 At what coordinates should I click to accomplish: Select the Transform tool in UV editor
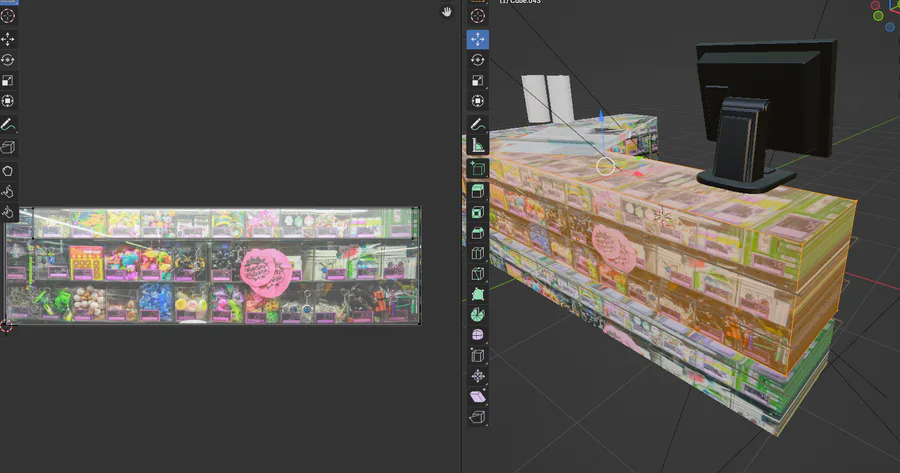pyautogui.click(x=7, y=101)
